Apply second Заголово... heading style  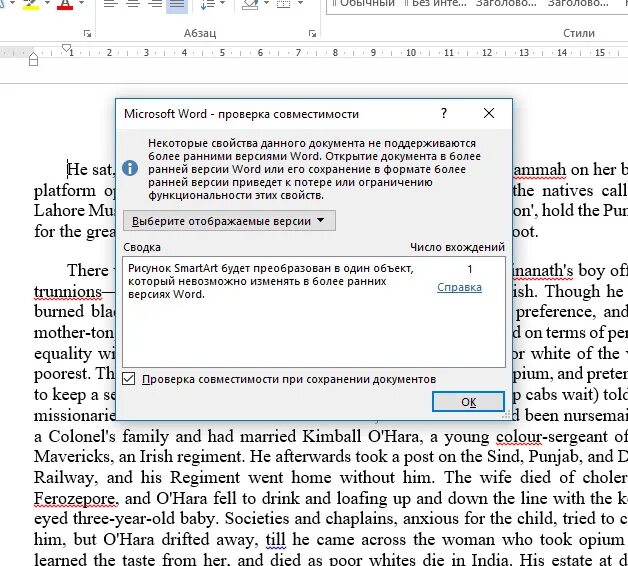[578, 4]
